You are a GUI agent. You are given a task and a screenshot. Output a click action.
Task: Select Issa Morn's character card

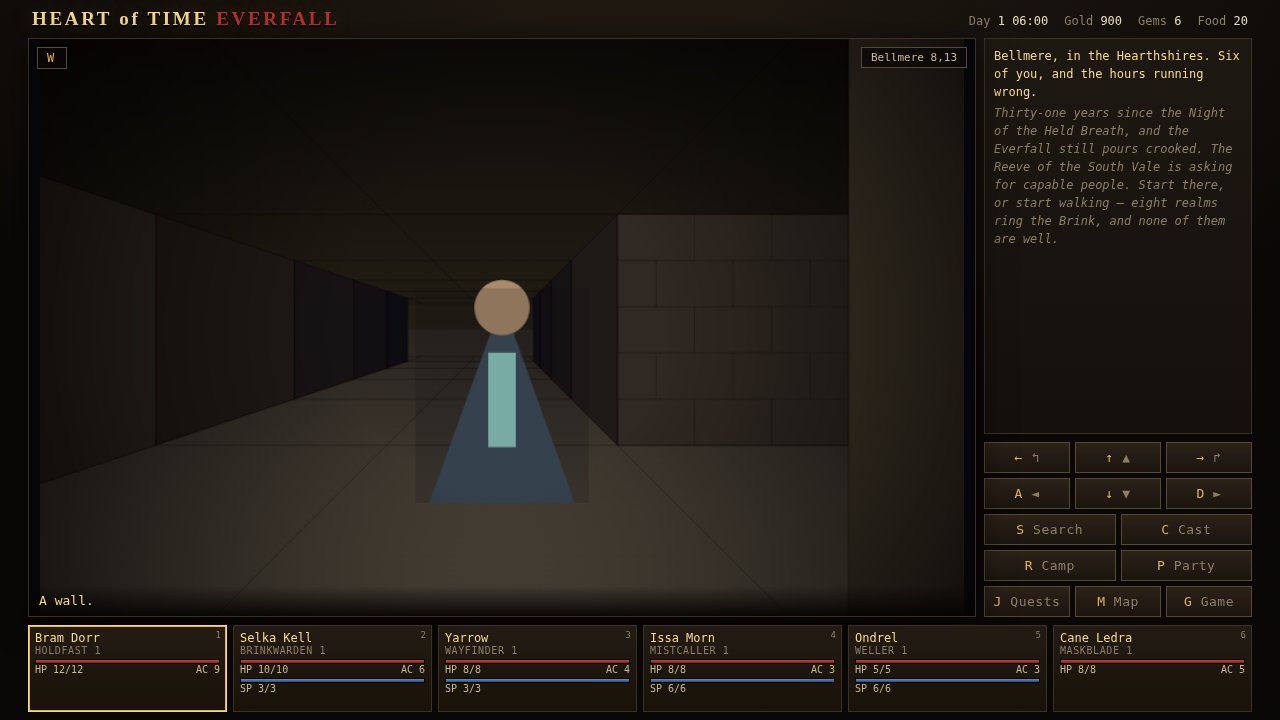(x=743, y=669)
